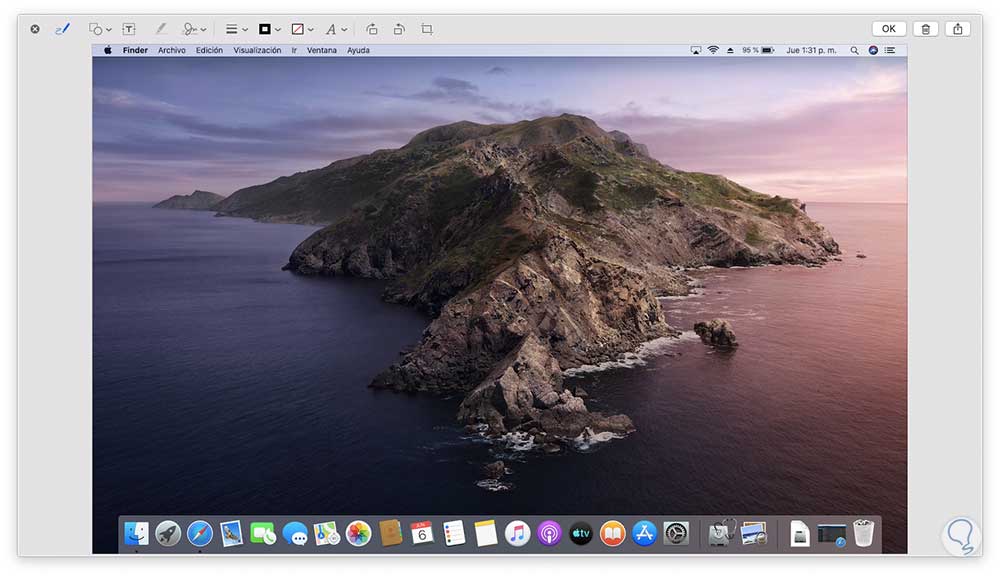1000x577 pixels.
Task: Click Disk Utility stethoscope icon in Dock
Action: point(722,533)
